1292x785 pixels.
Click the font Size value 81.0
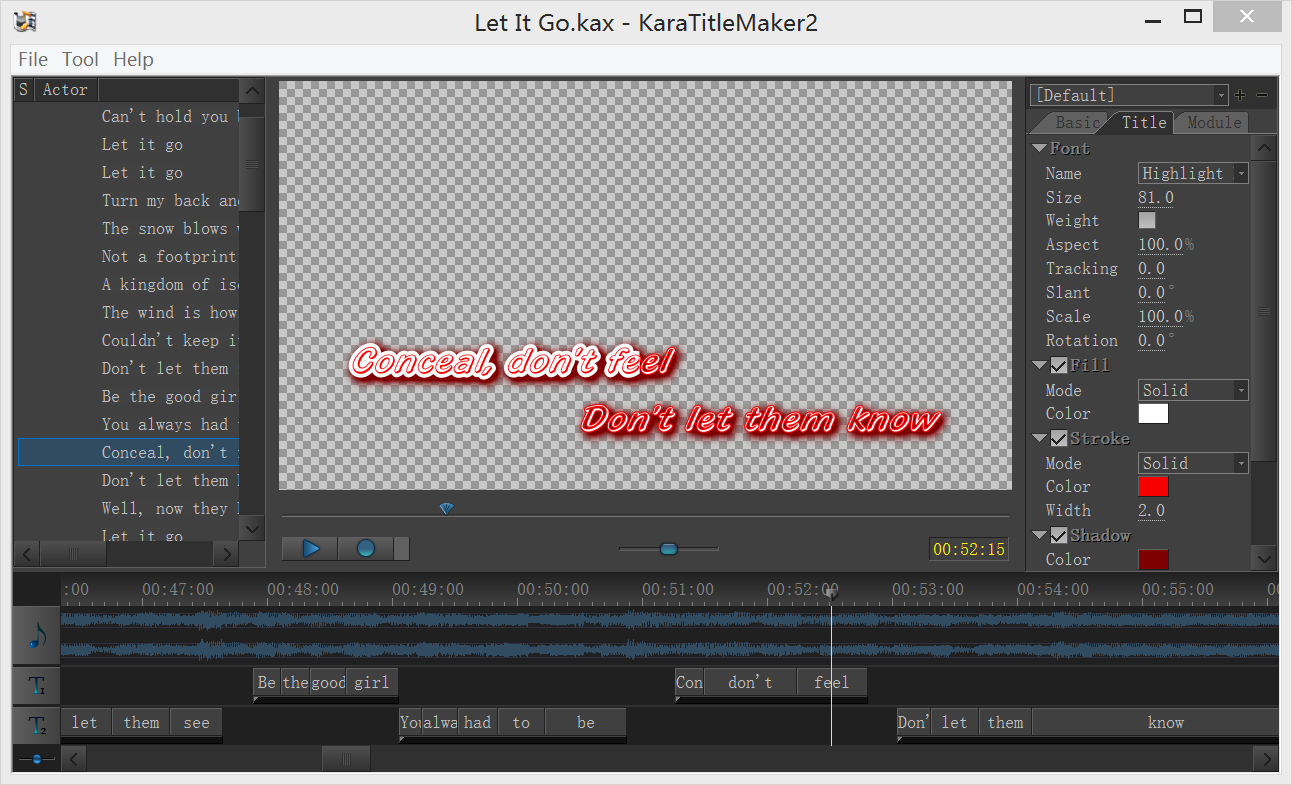click(x=1156, y=197)
